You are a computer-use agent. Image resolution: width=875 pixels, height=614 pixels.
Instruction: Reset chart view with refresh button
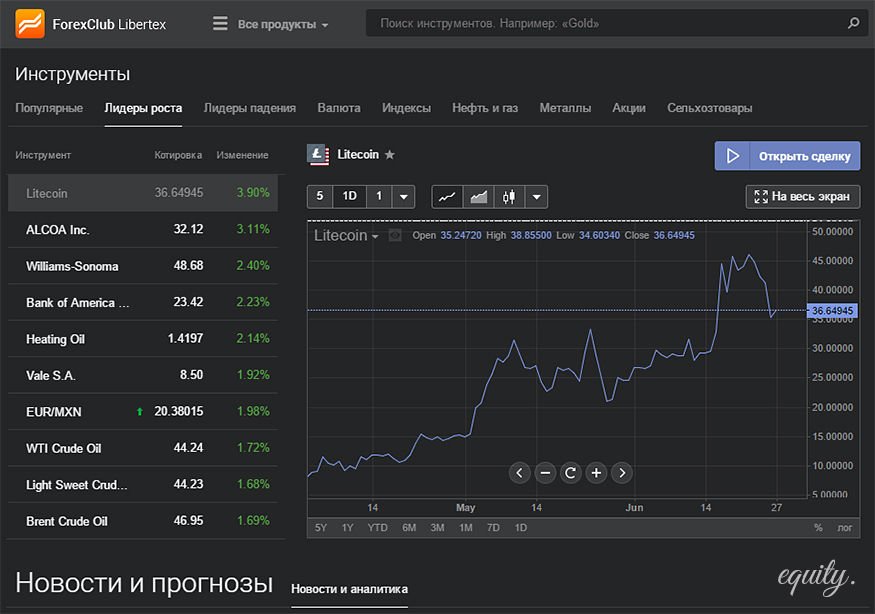pos(570,473)
